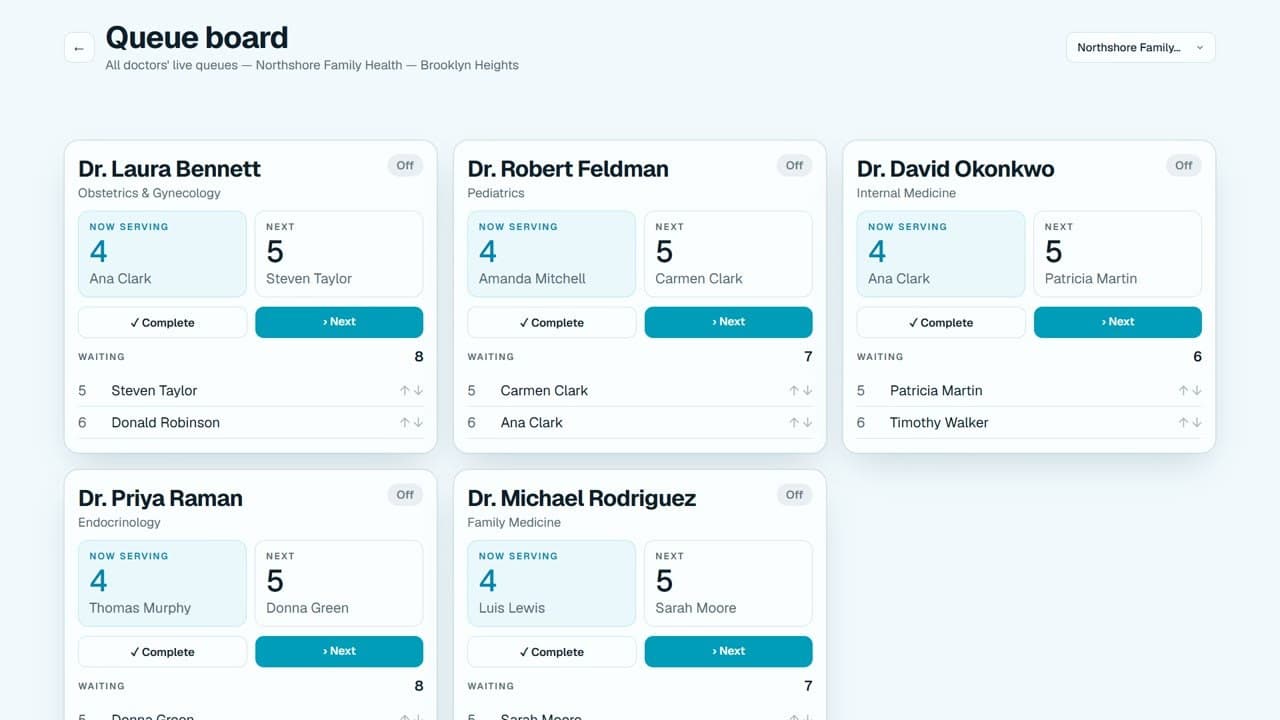Move Steven Taylor up in Bennett's queue
Image resolution: width=1280 pixels, height=720 pixels.
point(405,391)
